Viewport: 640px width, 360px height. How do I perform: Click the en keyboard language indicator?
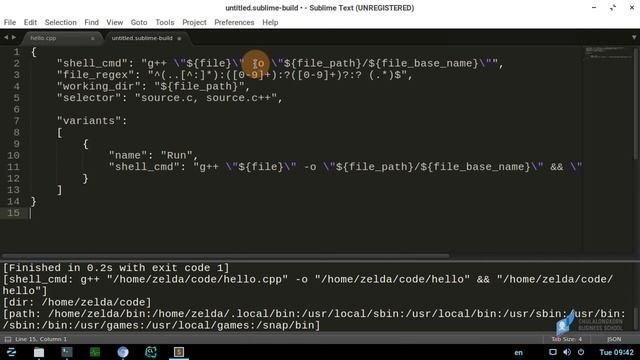(518, 353)
